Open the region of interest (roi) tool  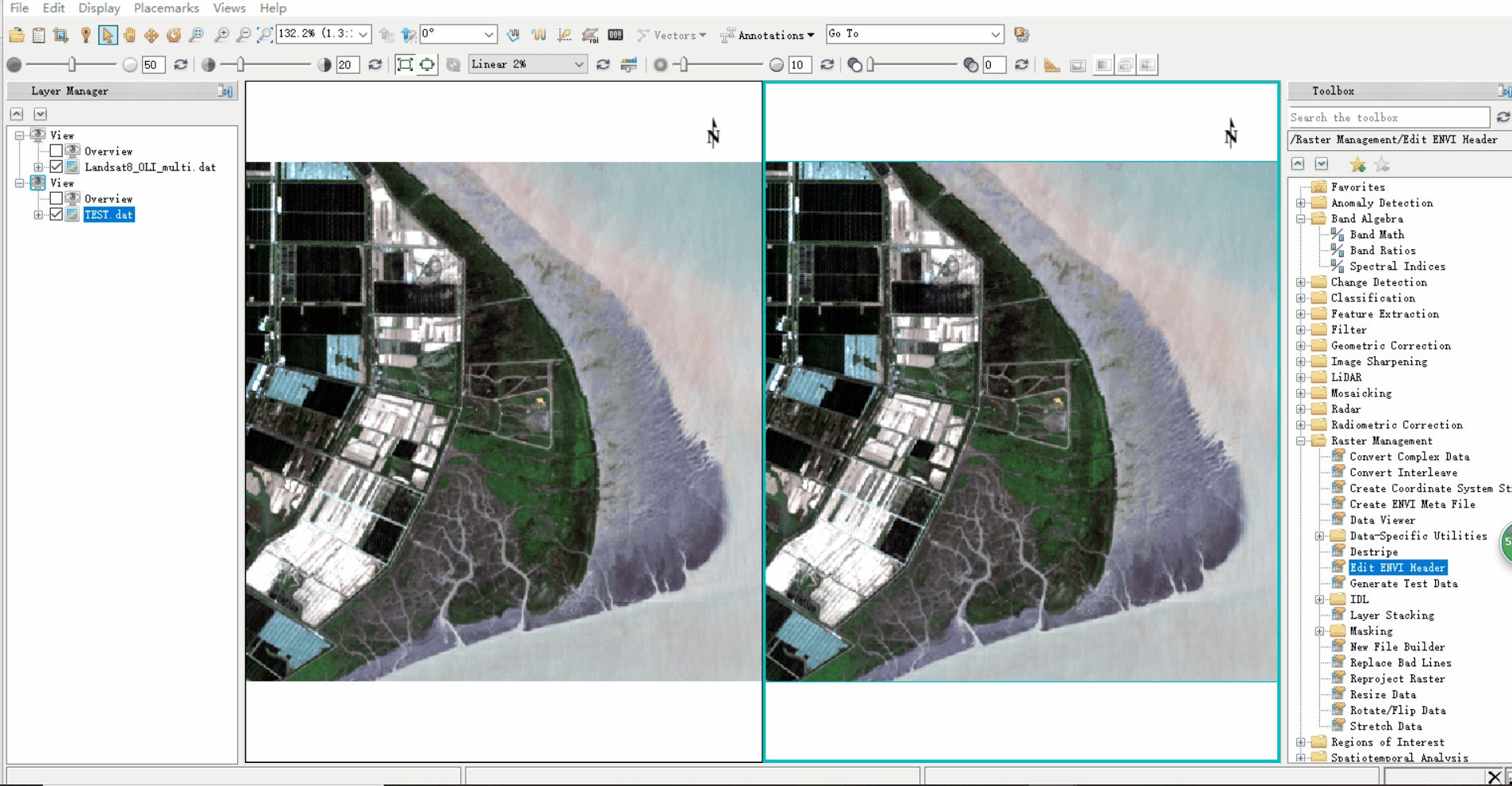590,35
